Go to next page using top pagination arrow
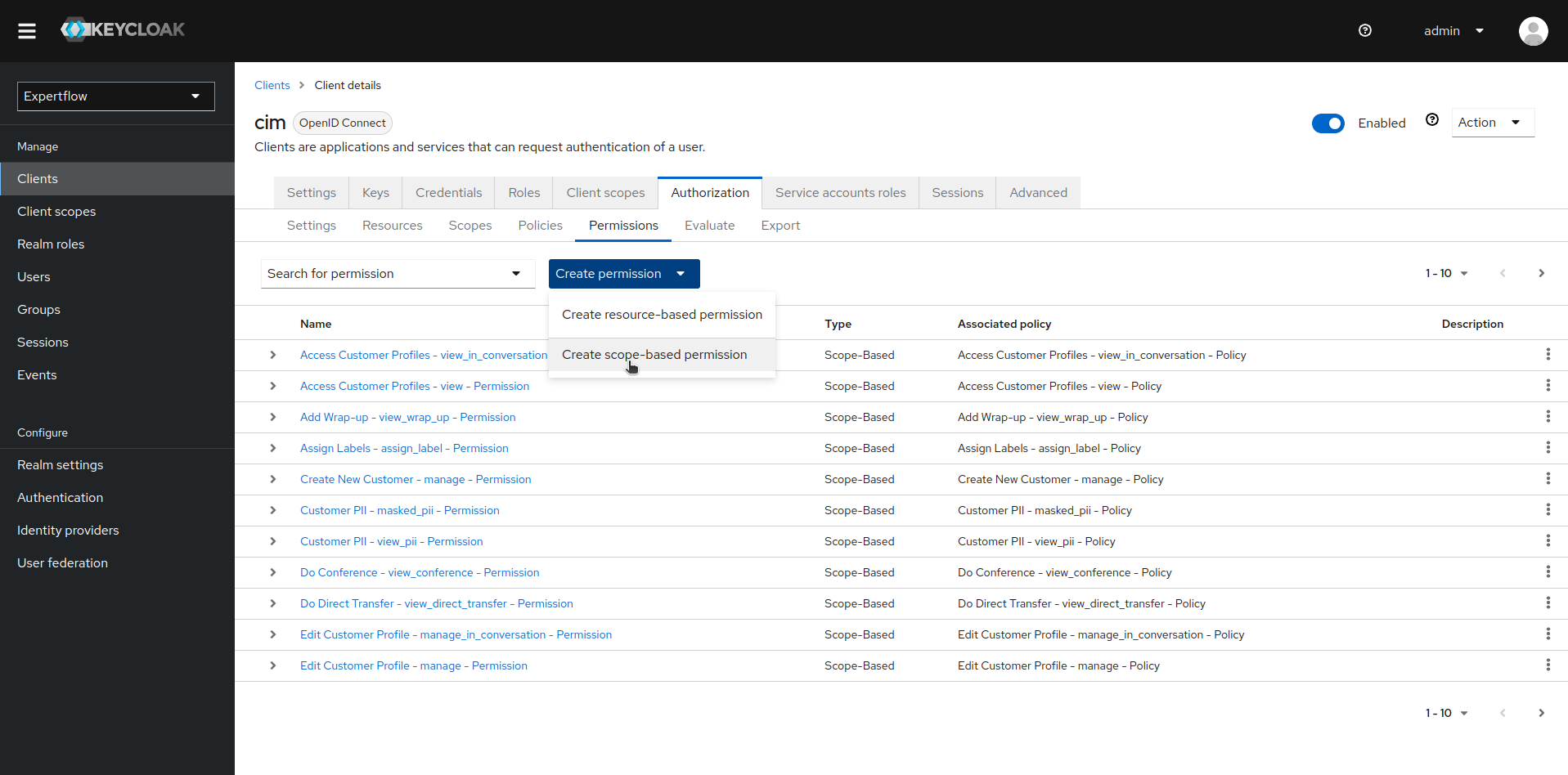1568x775 pixels. [1541, 274]
